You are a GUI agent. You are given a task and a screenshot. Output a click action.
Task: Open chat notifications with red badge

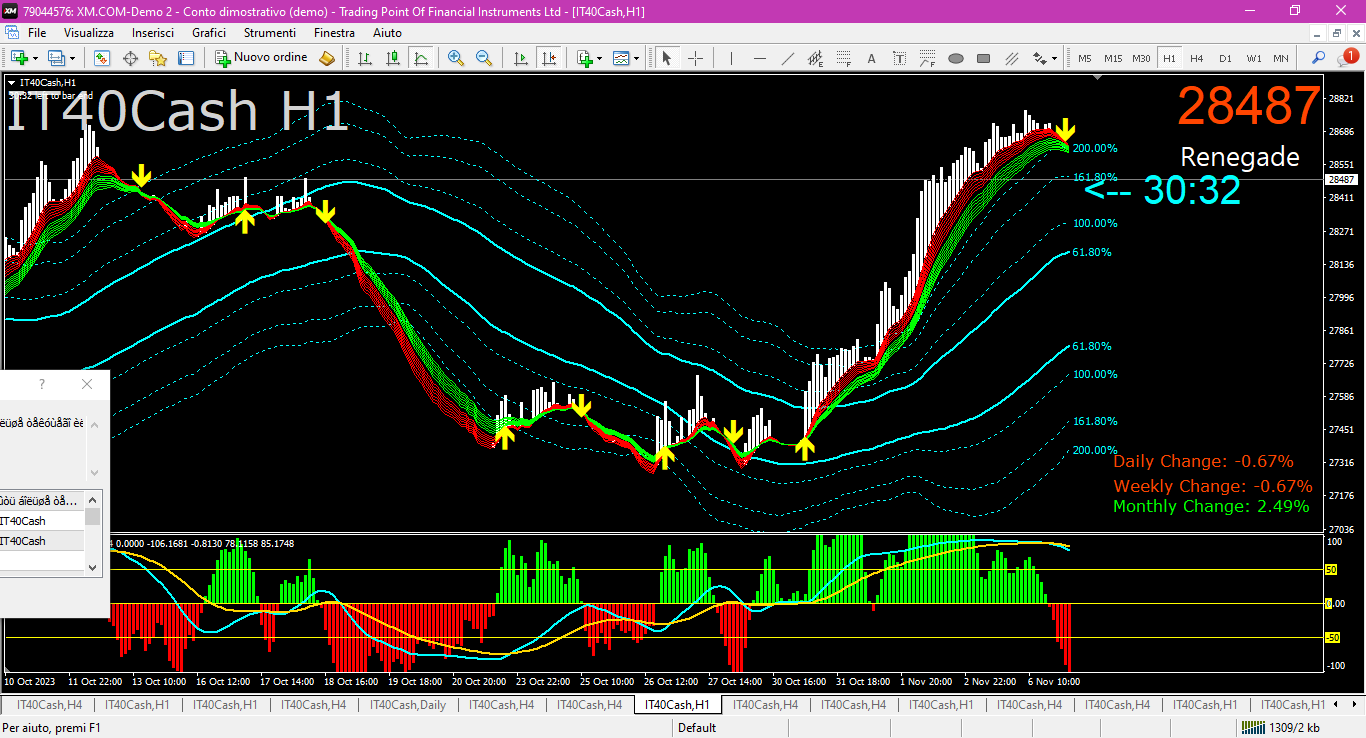click(1347, 57)
